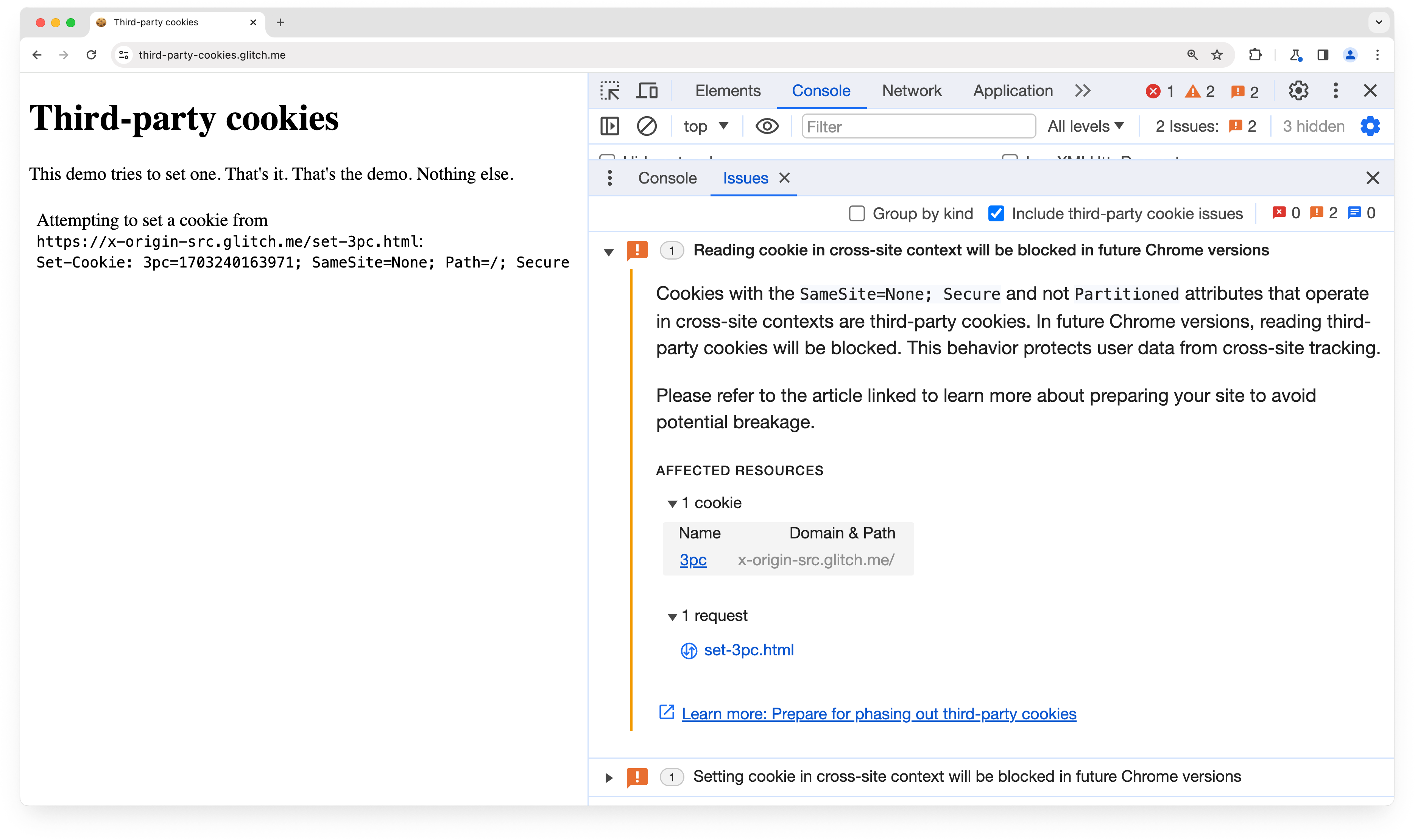Click the Elements panel tab
This screenshot has width=1415, height=840.
728,90
